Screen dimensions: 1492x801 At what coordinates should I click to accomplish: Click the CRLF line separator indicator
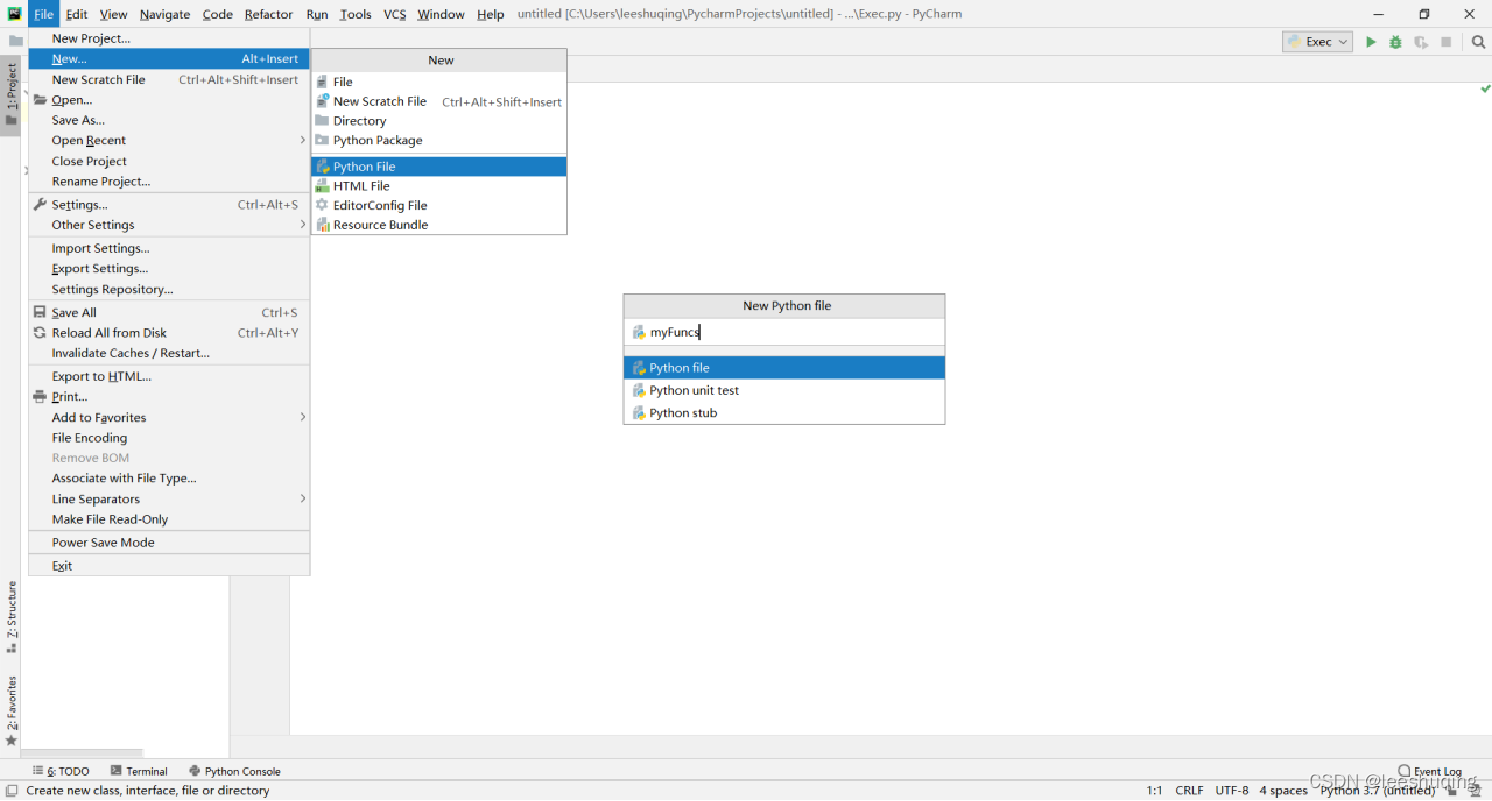[x=1189, y=790]
